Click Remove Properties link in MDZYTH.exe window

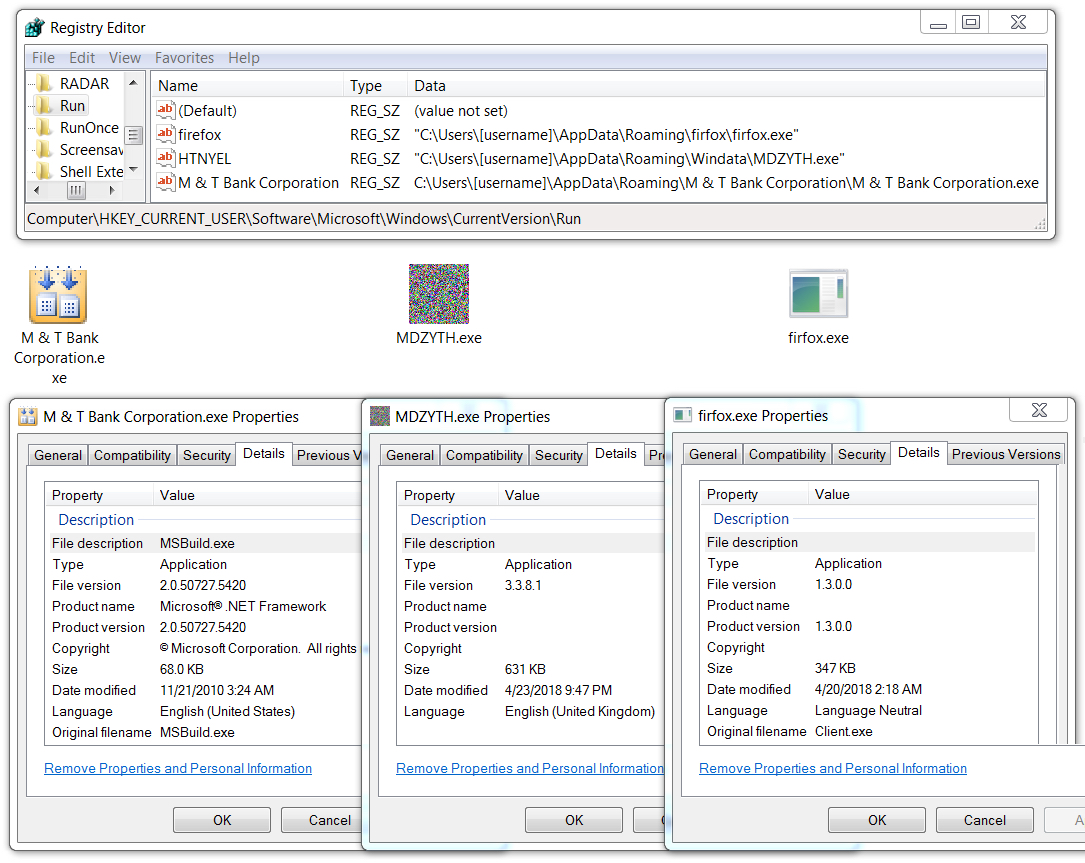point(529,768)
